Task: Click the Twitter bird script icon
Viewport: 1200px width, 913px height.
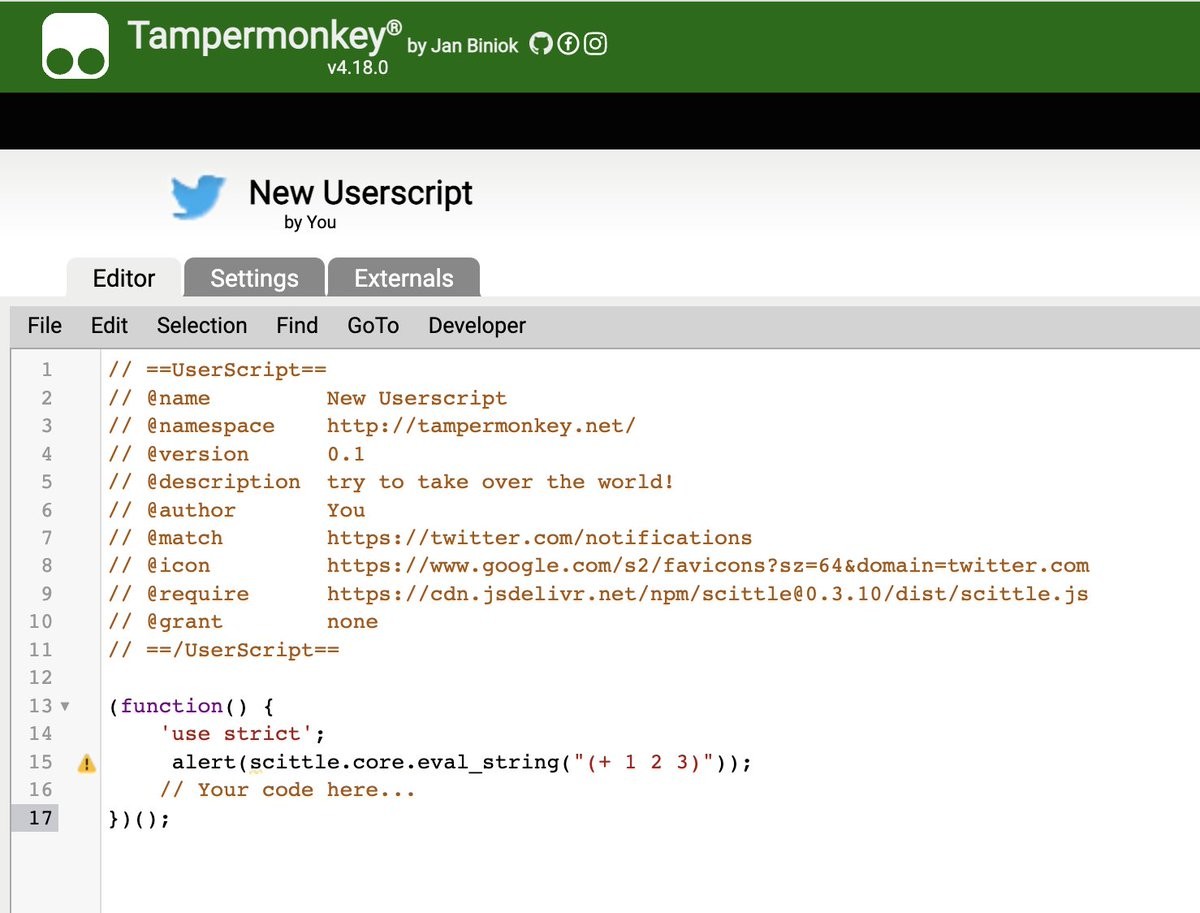Action: 198,197
